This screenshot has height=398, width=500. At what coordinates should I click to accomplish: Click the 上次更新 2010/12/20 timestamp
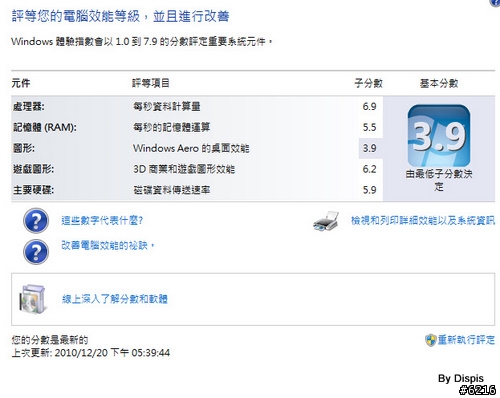[91, 353]
